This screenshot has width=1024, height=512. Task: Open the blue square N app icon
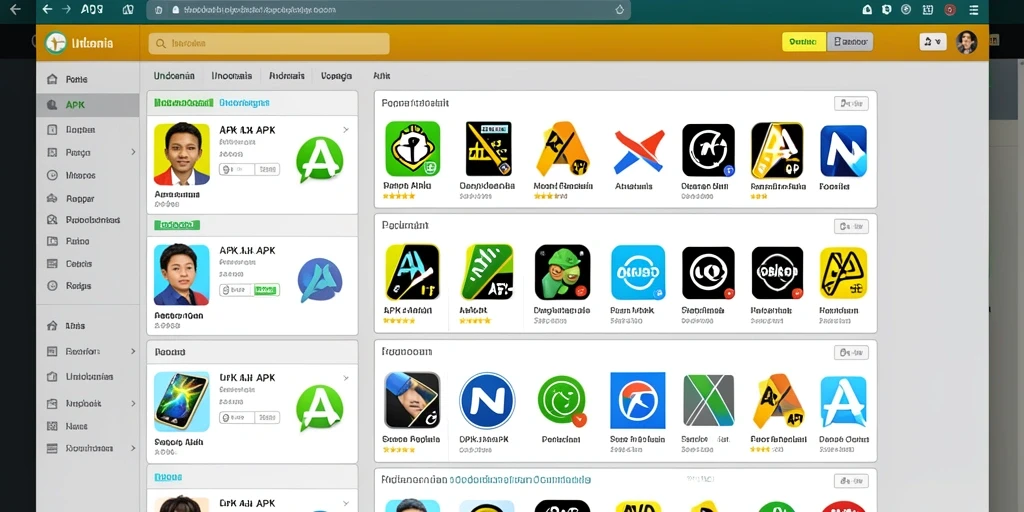843,151
